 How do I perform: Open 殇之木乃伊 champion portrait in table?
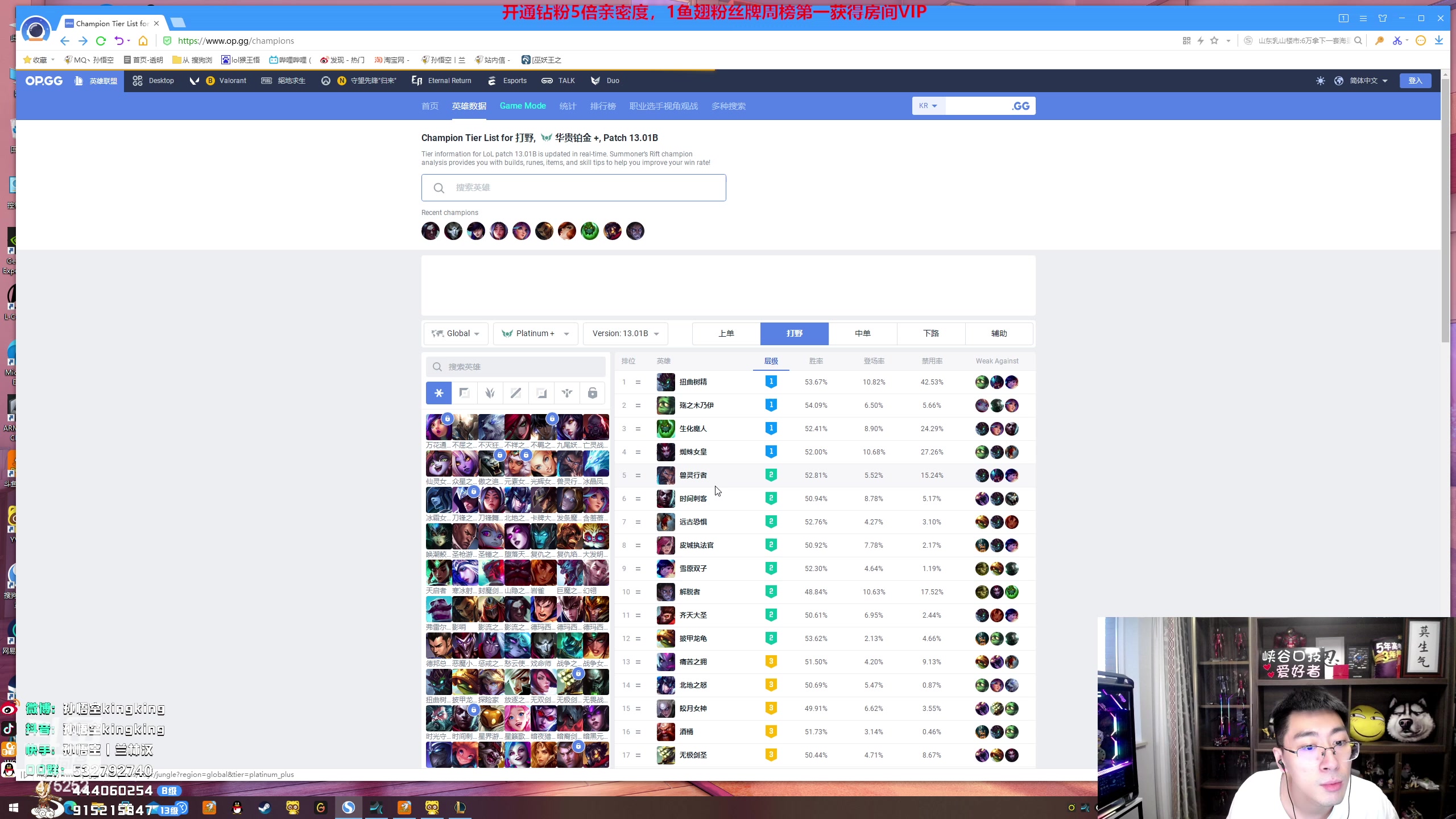(665, 406)
